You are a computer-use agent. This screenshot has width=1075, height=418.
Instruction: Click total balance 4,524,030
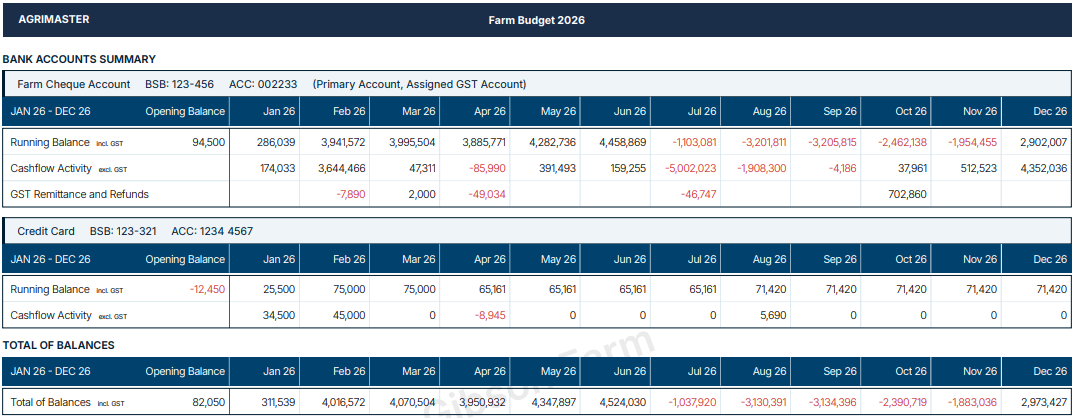point(623,402)
